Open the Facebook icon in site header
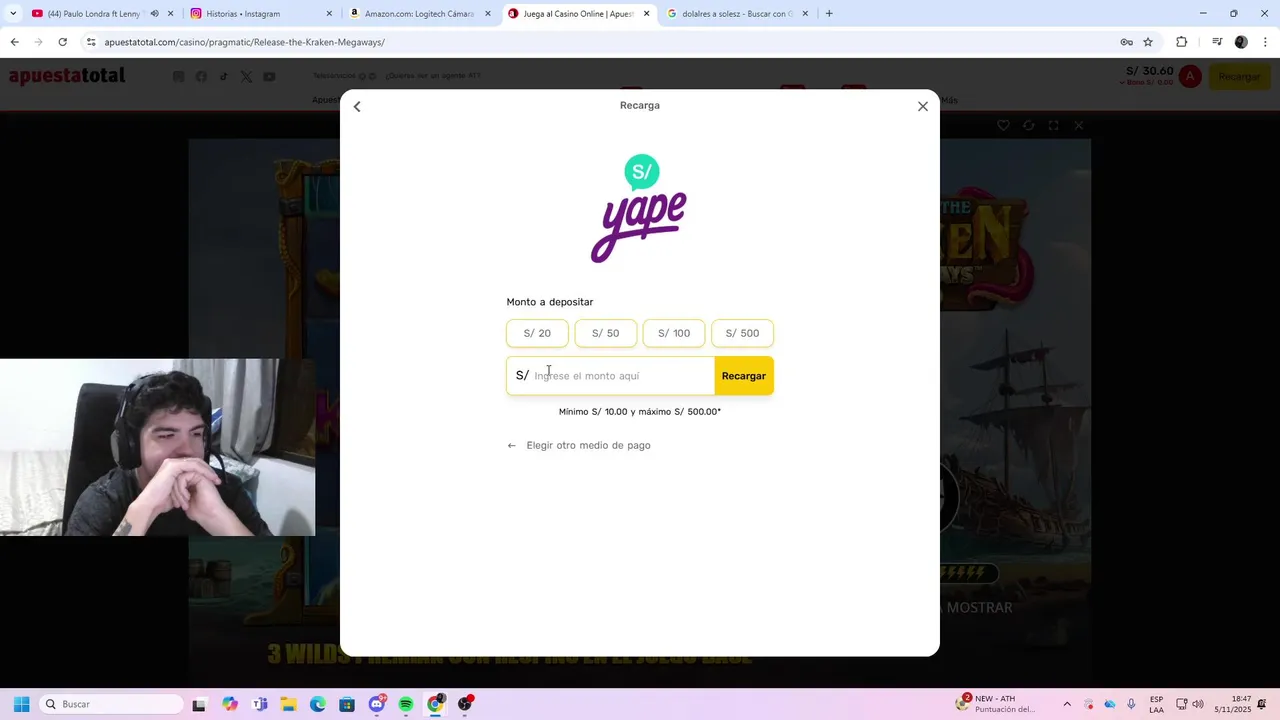 pos(201,77)
